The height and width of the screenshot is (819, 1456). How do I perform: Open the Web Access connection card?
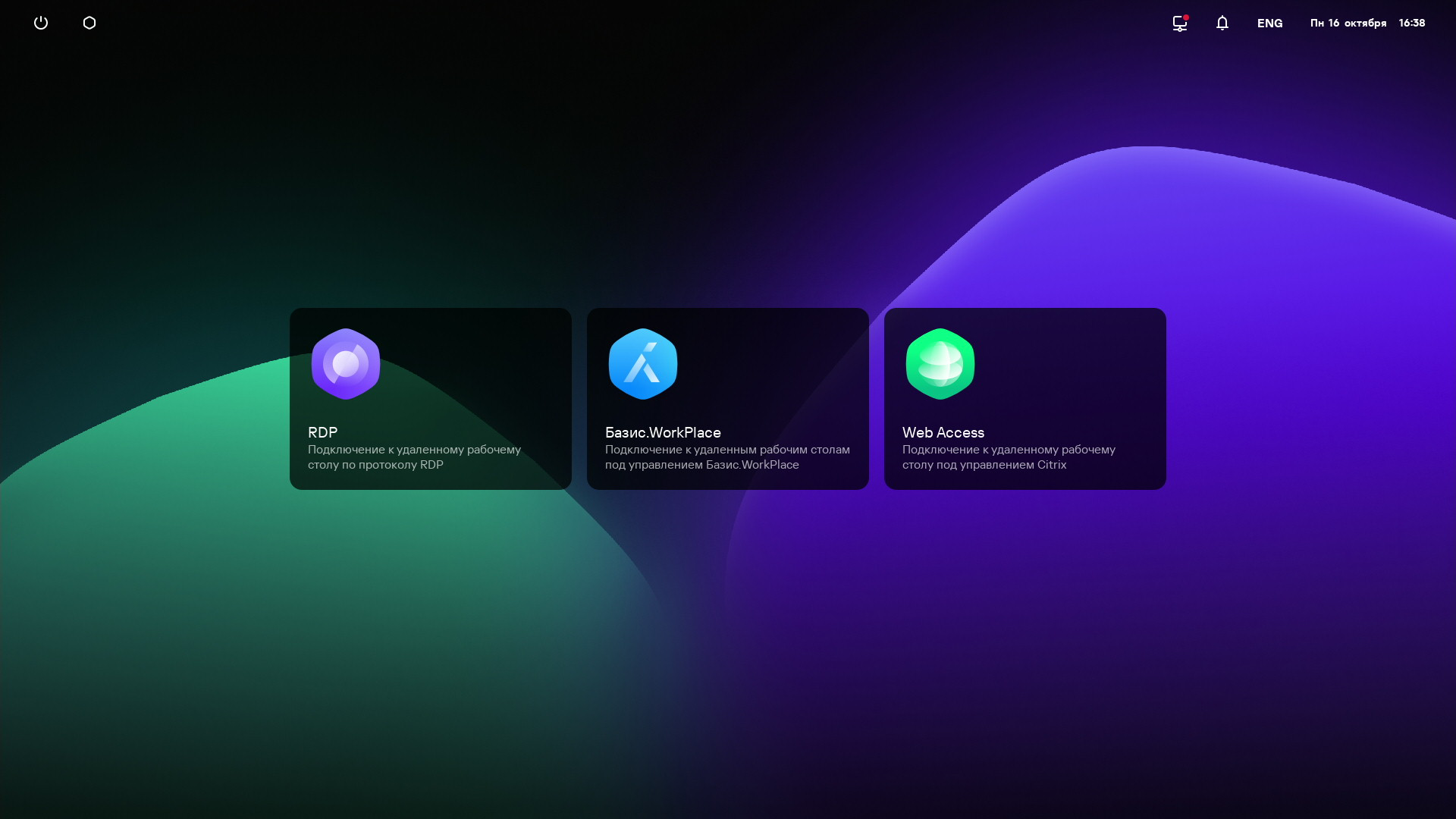tap(1062, 379)
